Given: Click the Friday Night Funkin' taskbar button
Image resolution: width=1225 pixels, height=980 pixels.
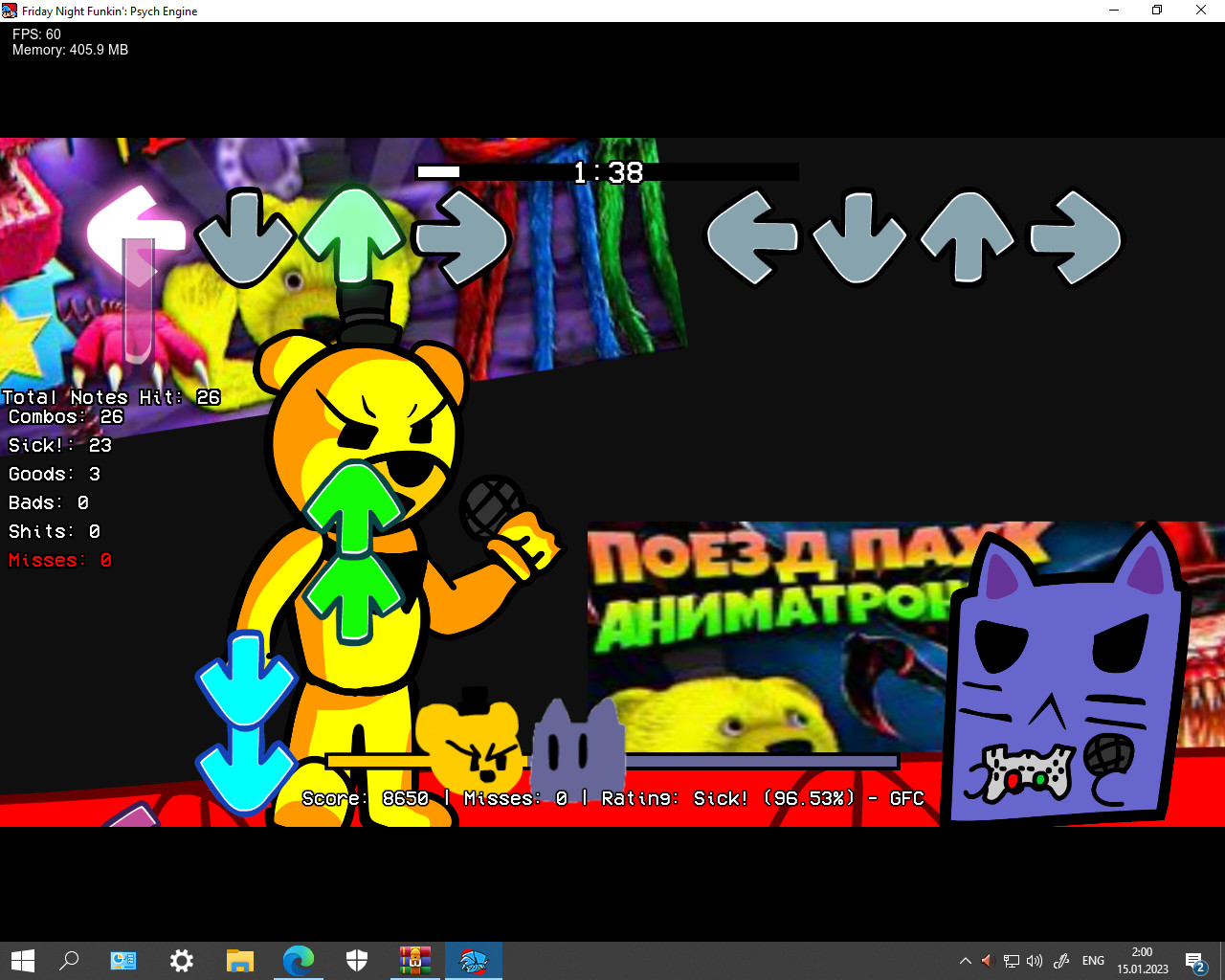Looking at the screenshot, I should [474, 960].
